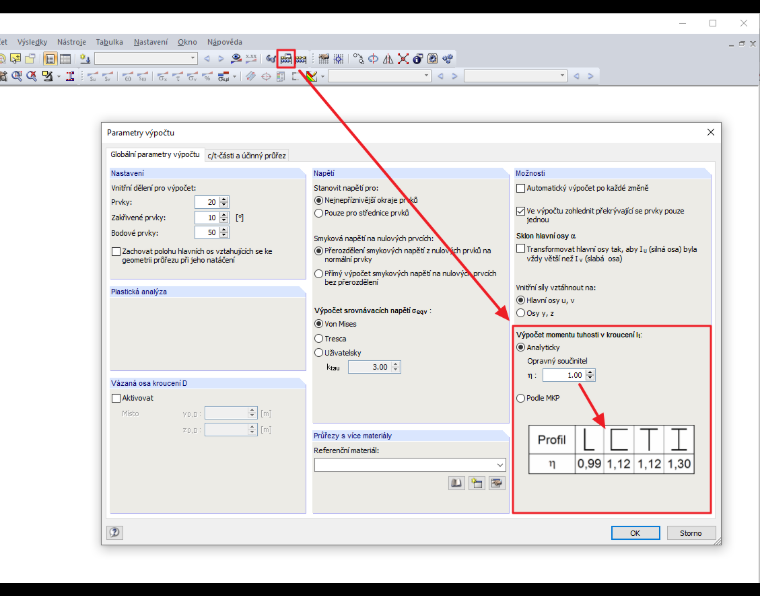Click the new material icon
760x596 pixels.
476,483
